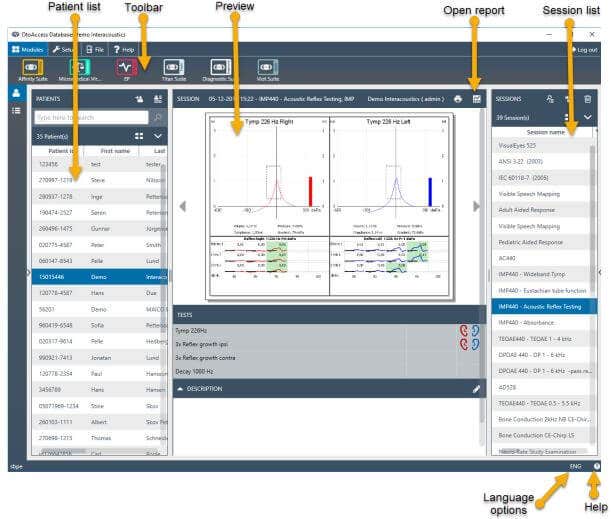Sort by First name column header
This screenshot has height=519, width=611.
click(x=115, y=151)
